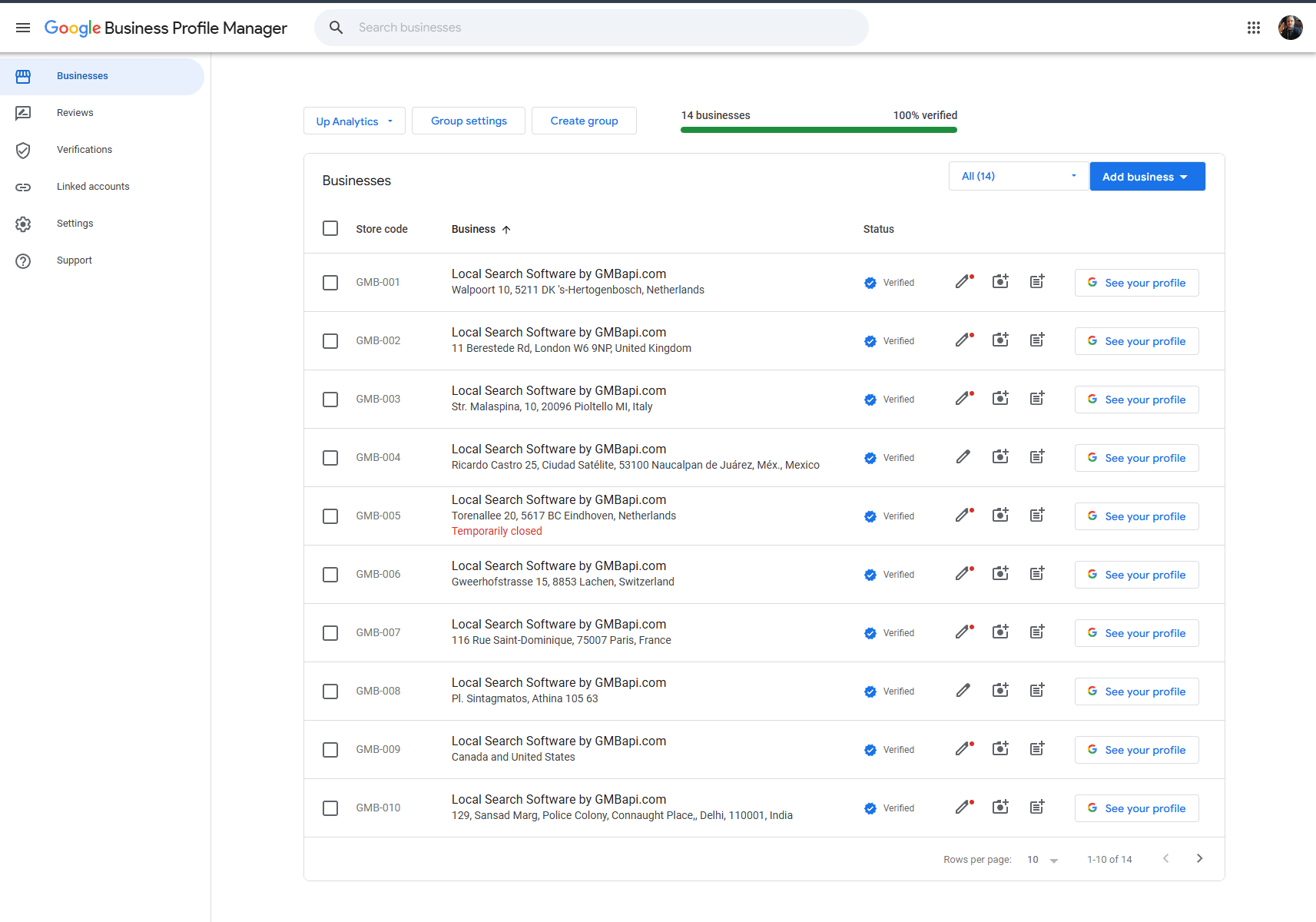
Task: Open Support in sidebar
Action: (102, 260)
